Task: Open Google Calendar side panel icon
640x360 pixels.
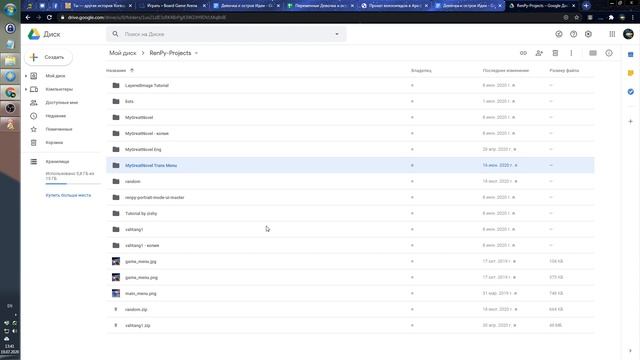Action: coord(631,54)
